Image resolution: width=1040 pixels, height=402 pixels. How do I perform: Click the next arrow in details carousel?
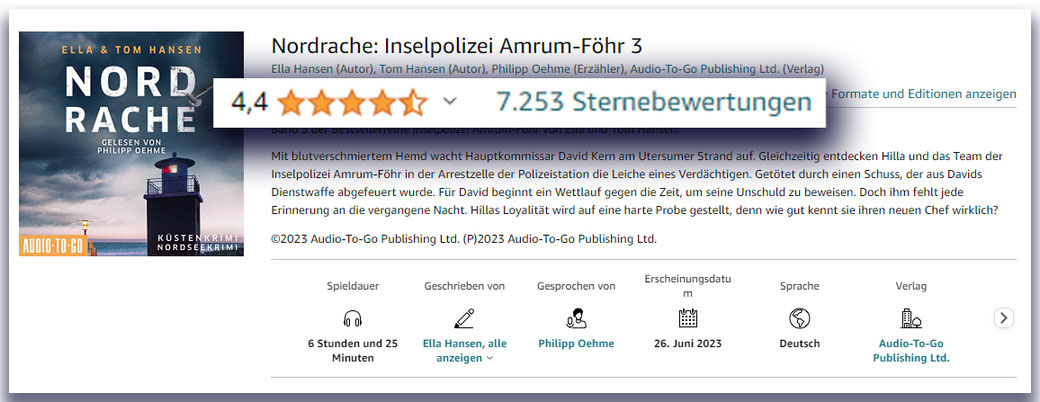pyautogui.click(x=1004, y=318)
